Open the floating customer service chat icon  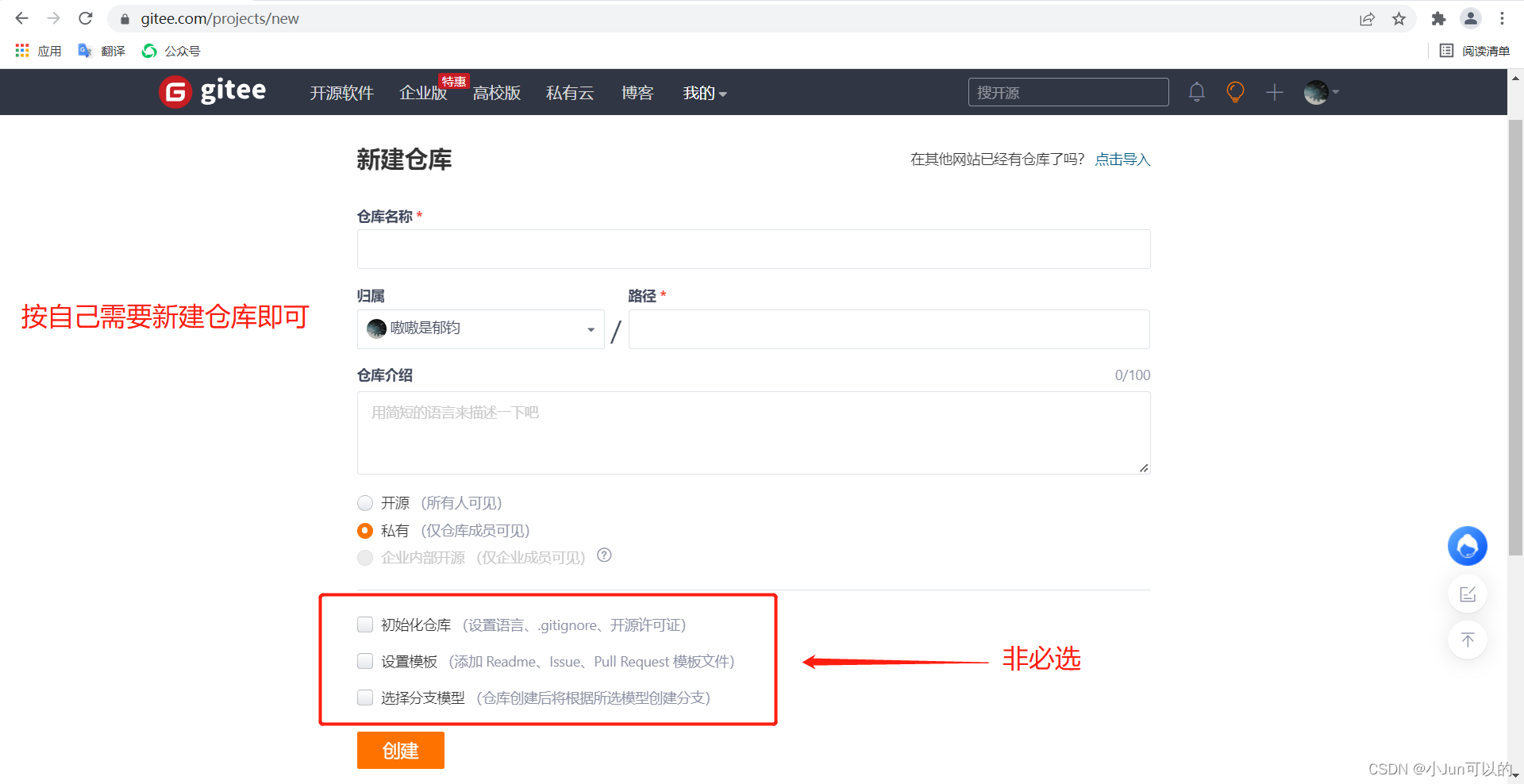pyautogui.click(x=1467, y=546)
